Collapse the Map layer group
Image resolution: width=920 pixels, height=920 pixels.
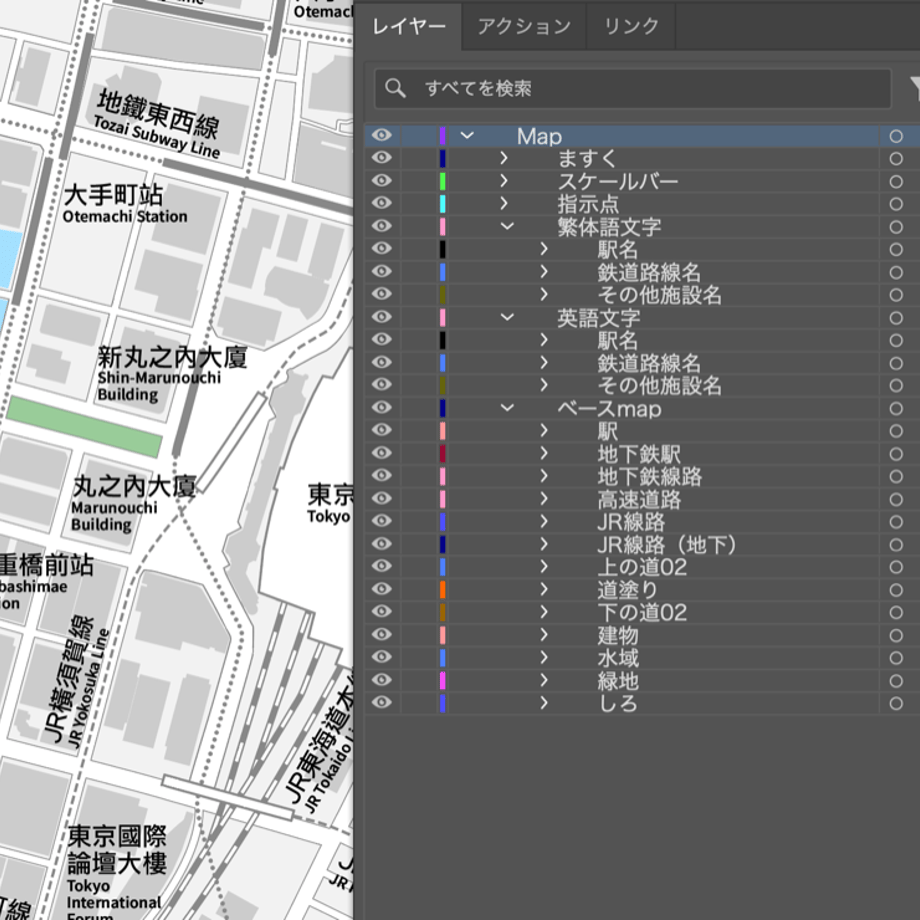tap(467, 136)
